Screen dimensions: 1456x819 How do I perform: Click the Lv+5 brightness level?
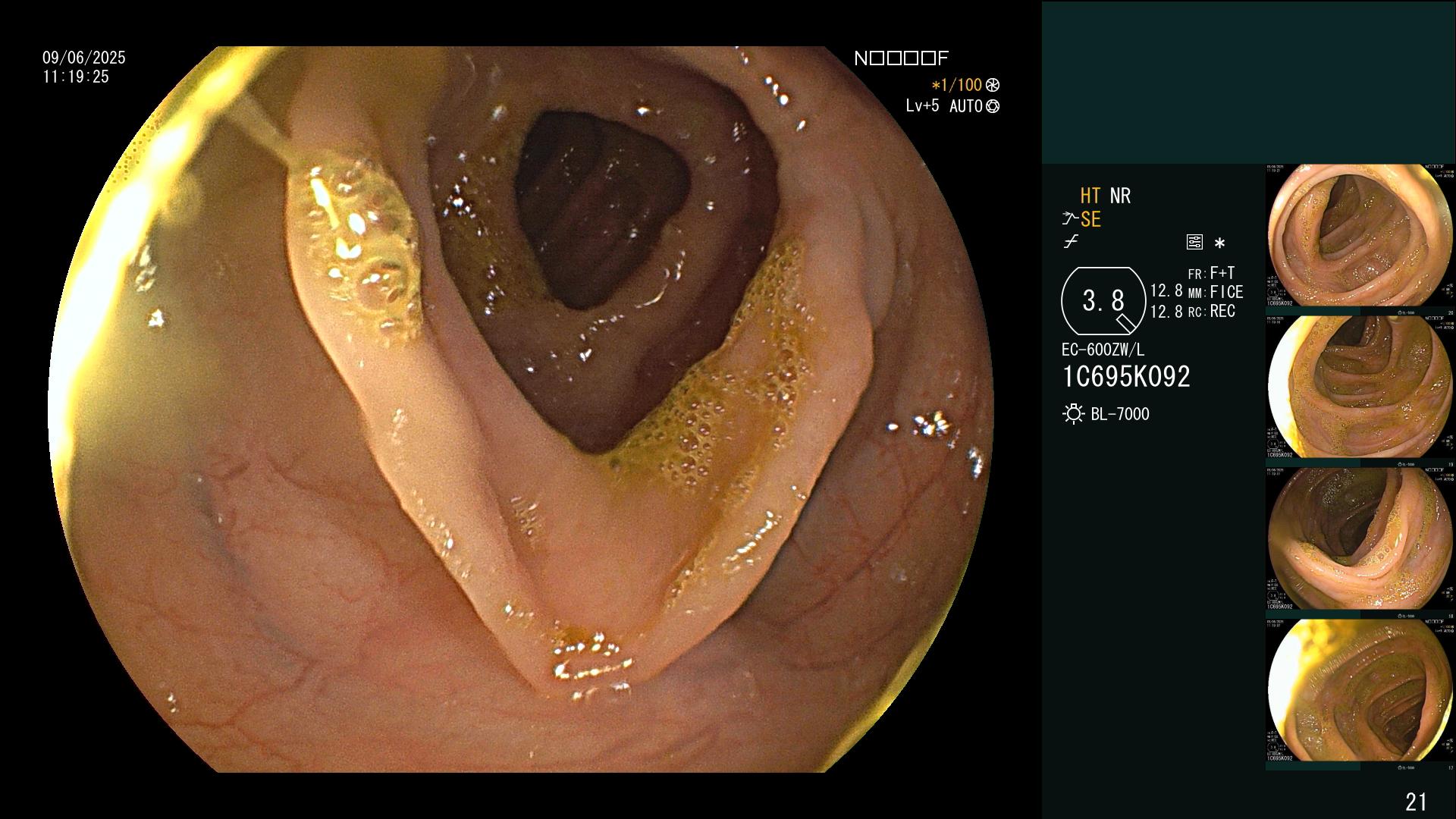click(922, 106)
